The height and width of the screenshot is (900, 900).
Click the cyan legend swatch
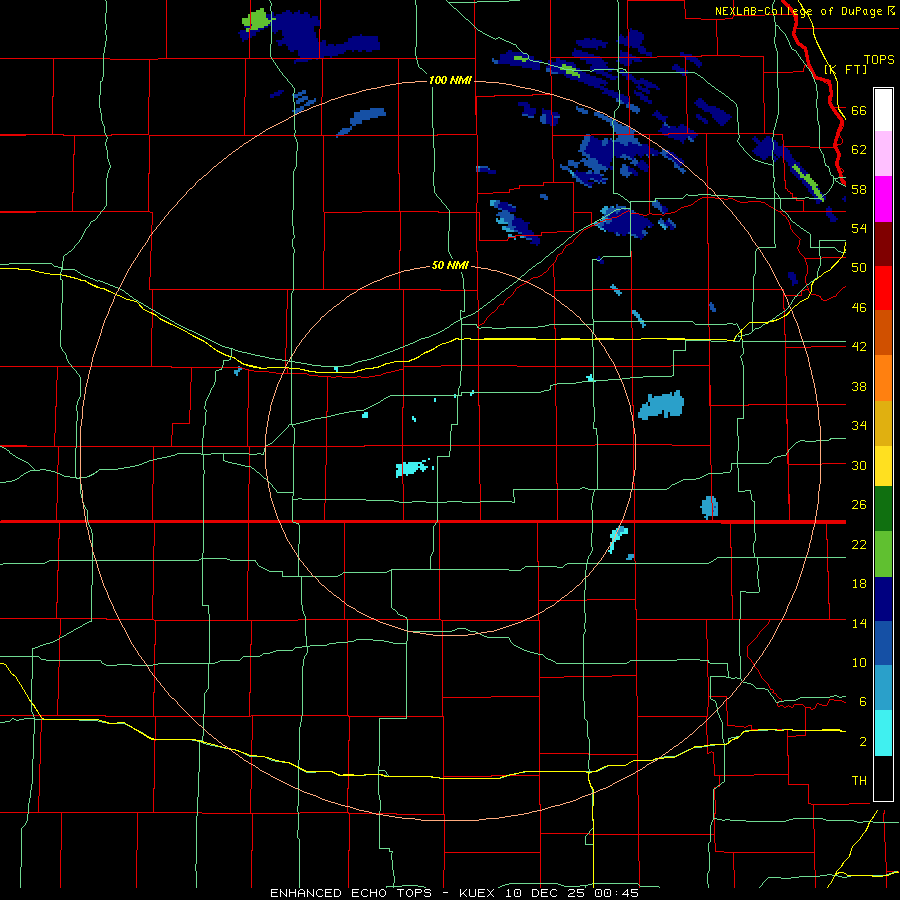(883, 733)
